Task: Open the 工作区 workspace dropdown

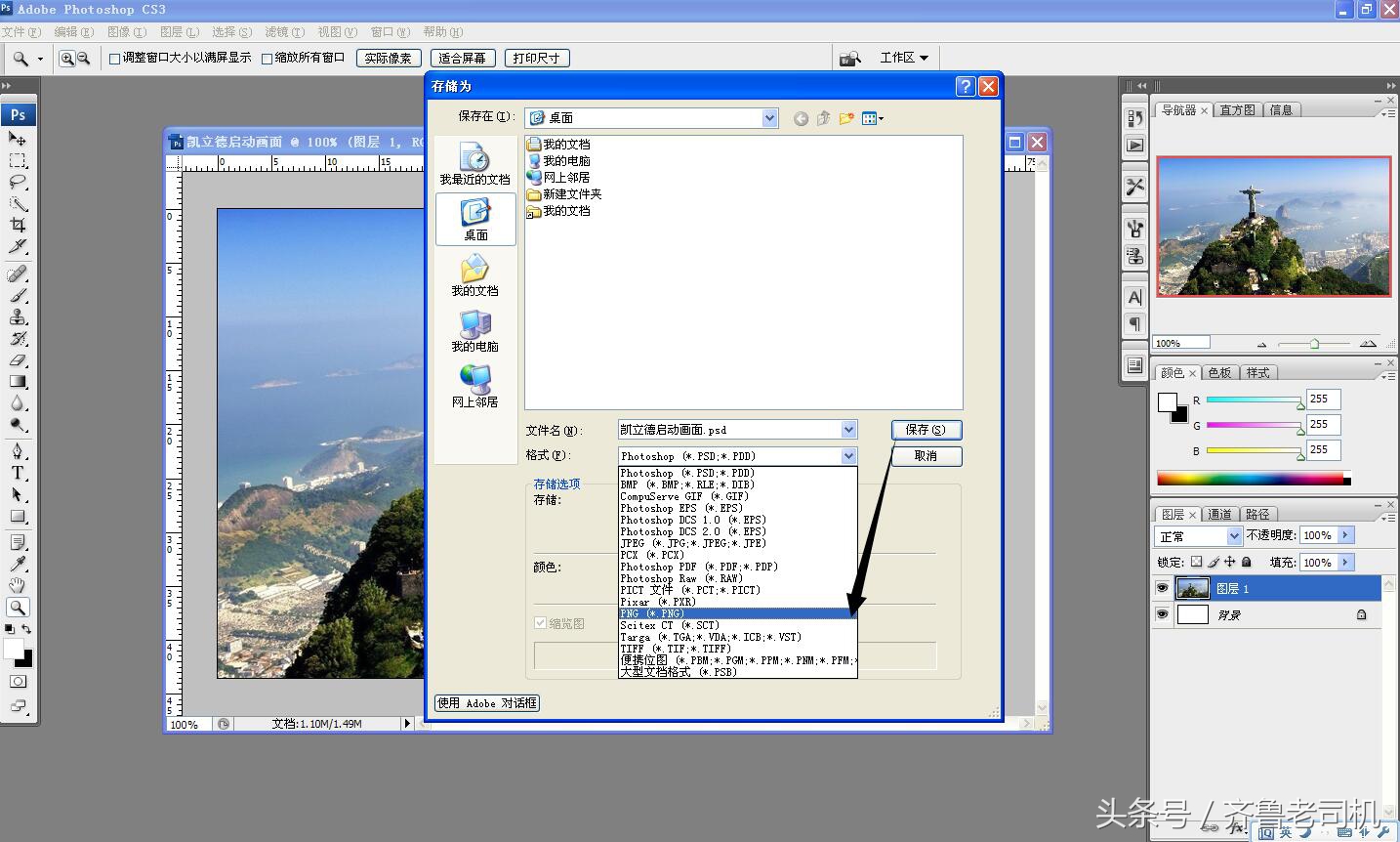Action: point(903,58)
